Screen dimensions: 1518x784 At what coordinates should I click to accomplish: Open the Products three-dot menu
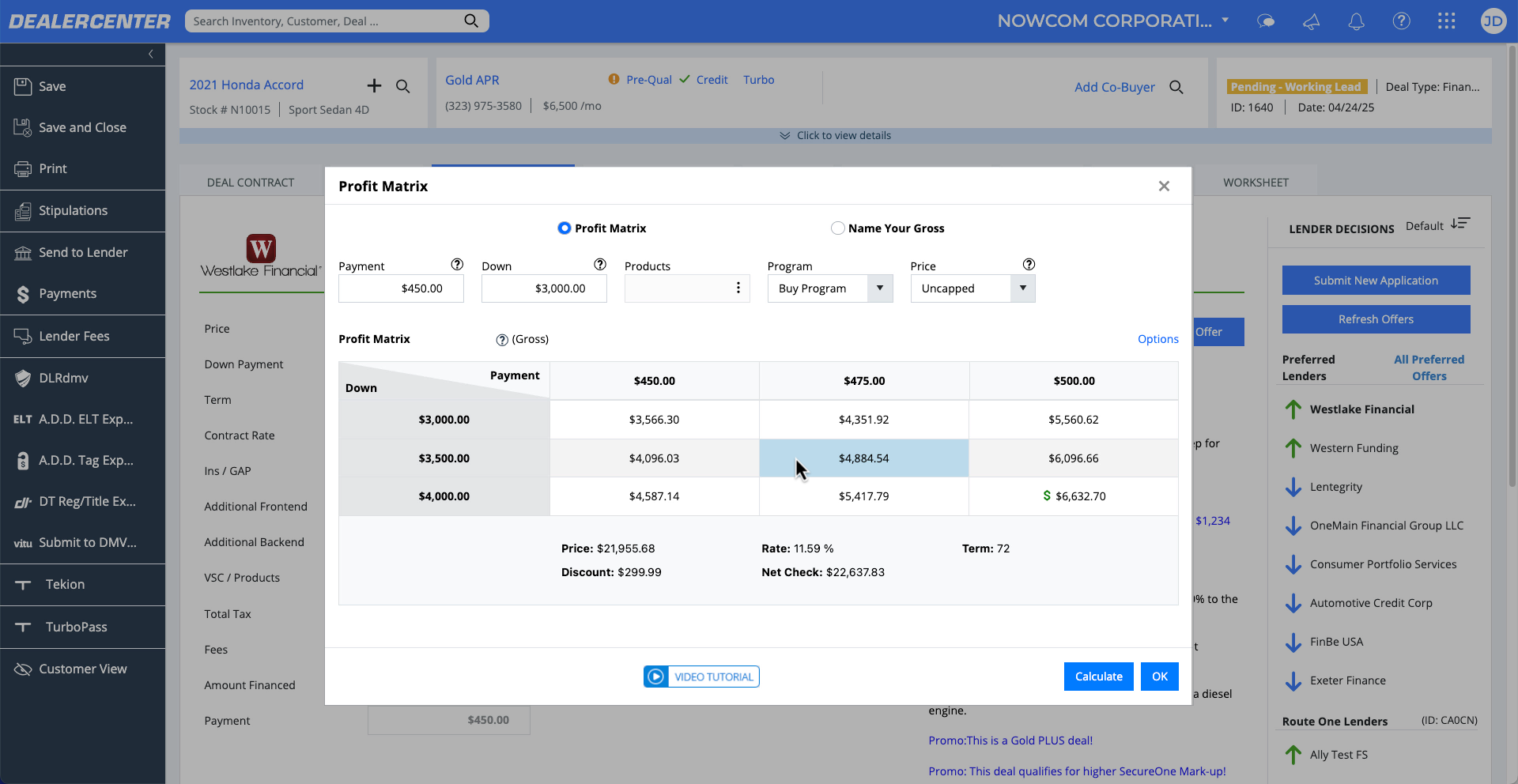click(738, 288)
